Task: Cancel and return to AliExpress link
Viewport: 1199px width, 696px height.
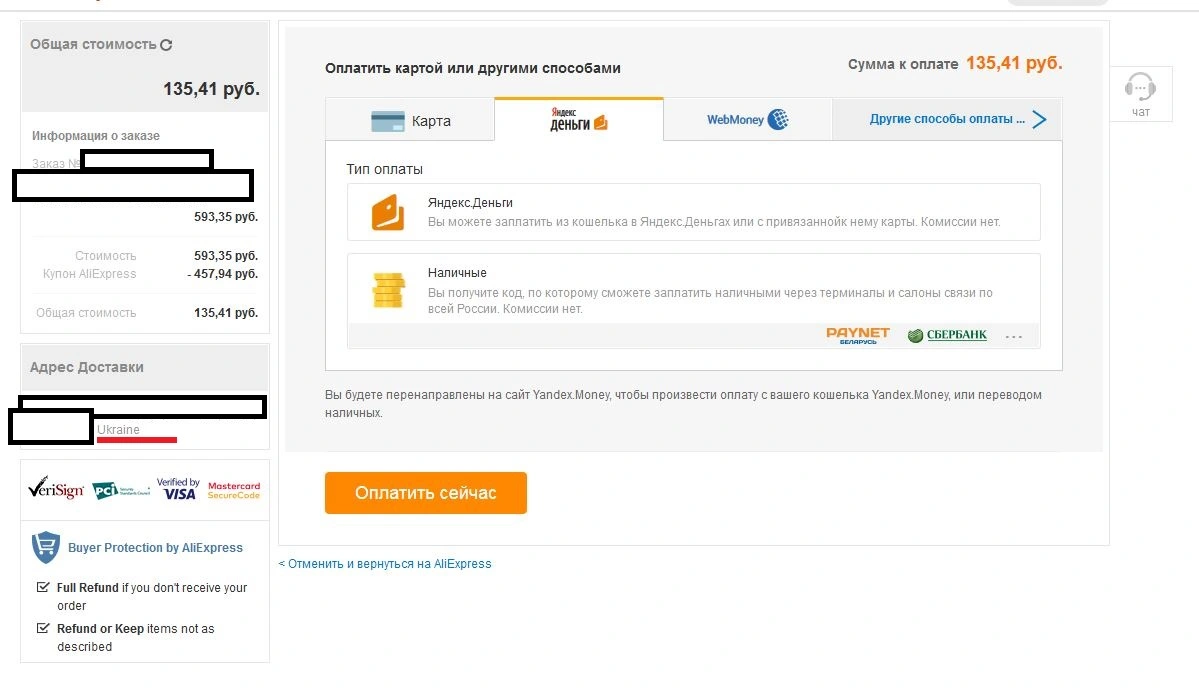Action: point(385,564)
